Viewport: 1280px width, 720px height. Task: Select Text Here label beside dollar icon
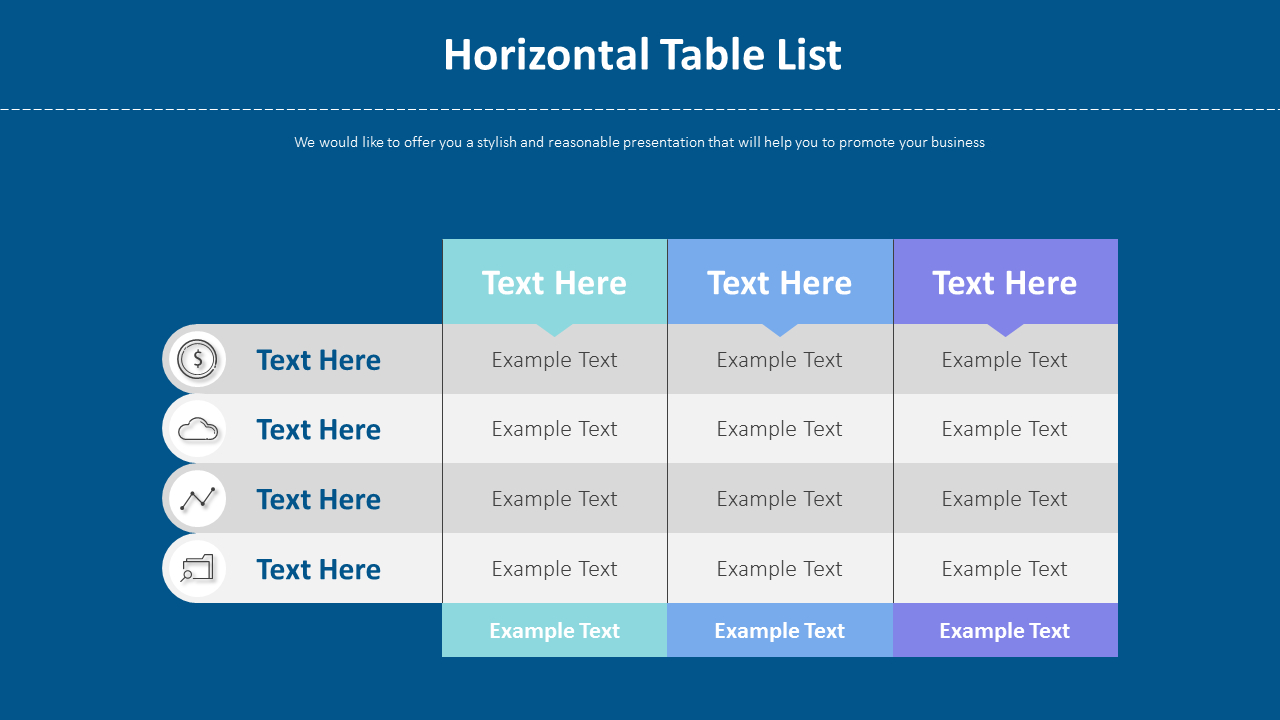[318, 360]
